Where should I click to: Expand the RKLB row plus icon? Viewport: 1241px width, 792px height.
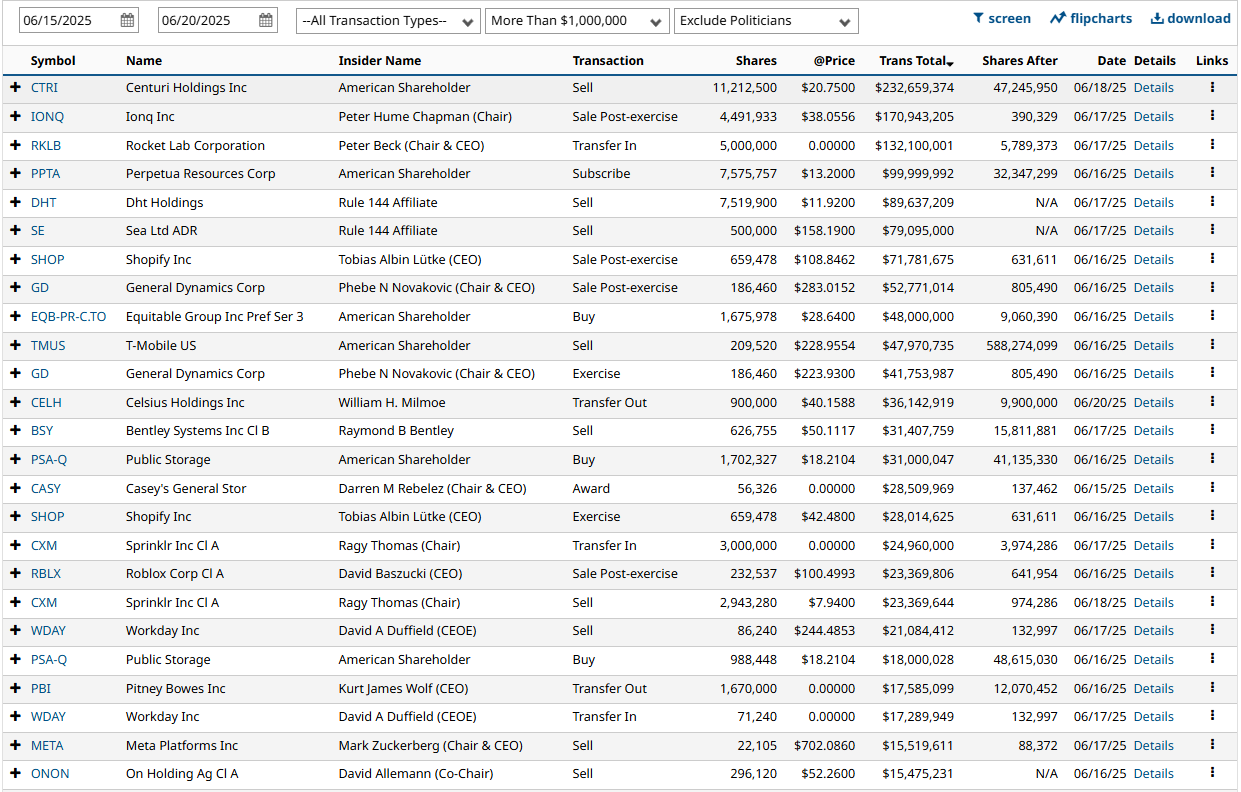click(15, 145)
